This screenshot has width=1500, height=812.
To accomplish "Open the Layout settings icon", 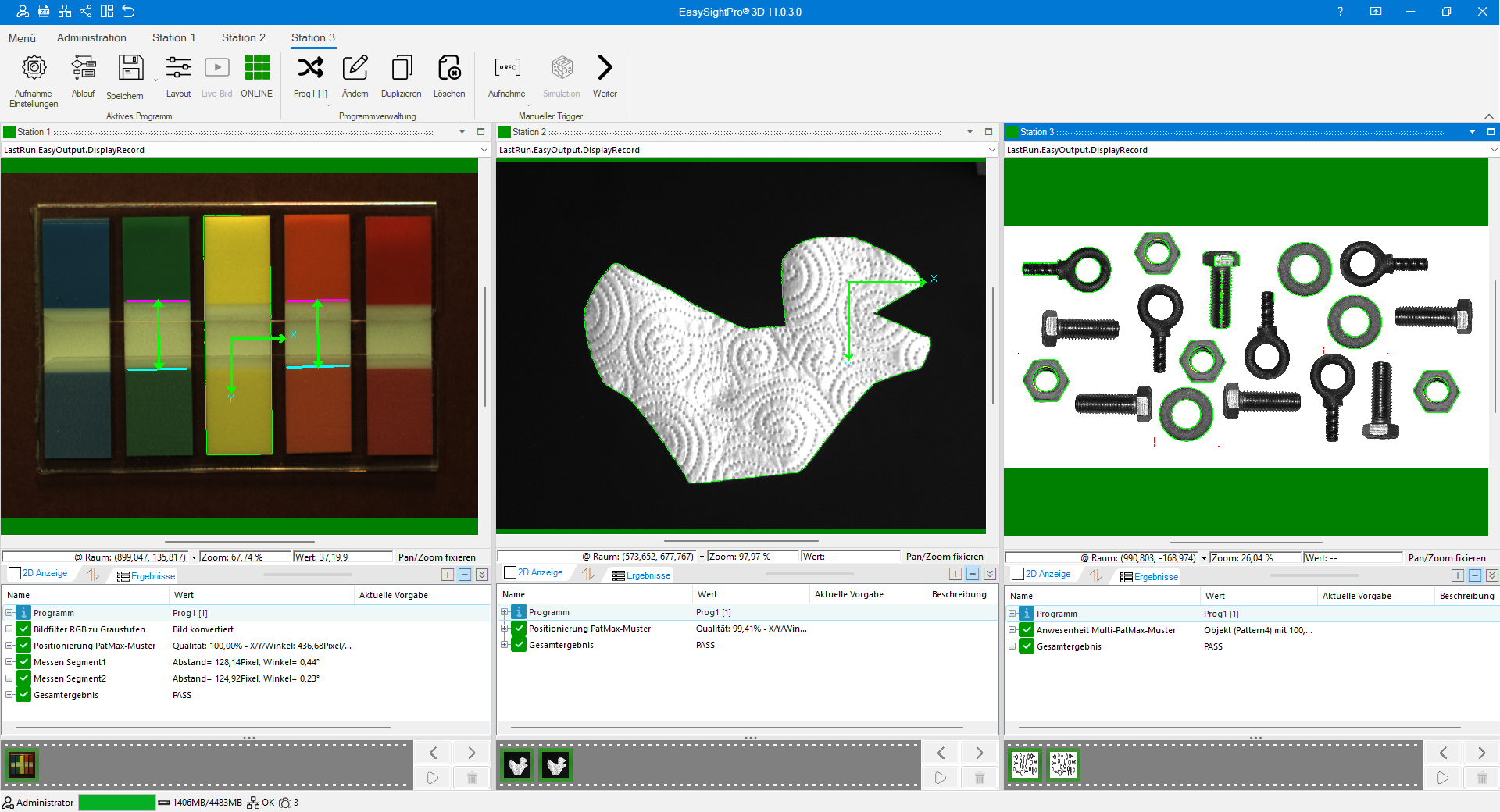I will point(178,68).
